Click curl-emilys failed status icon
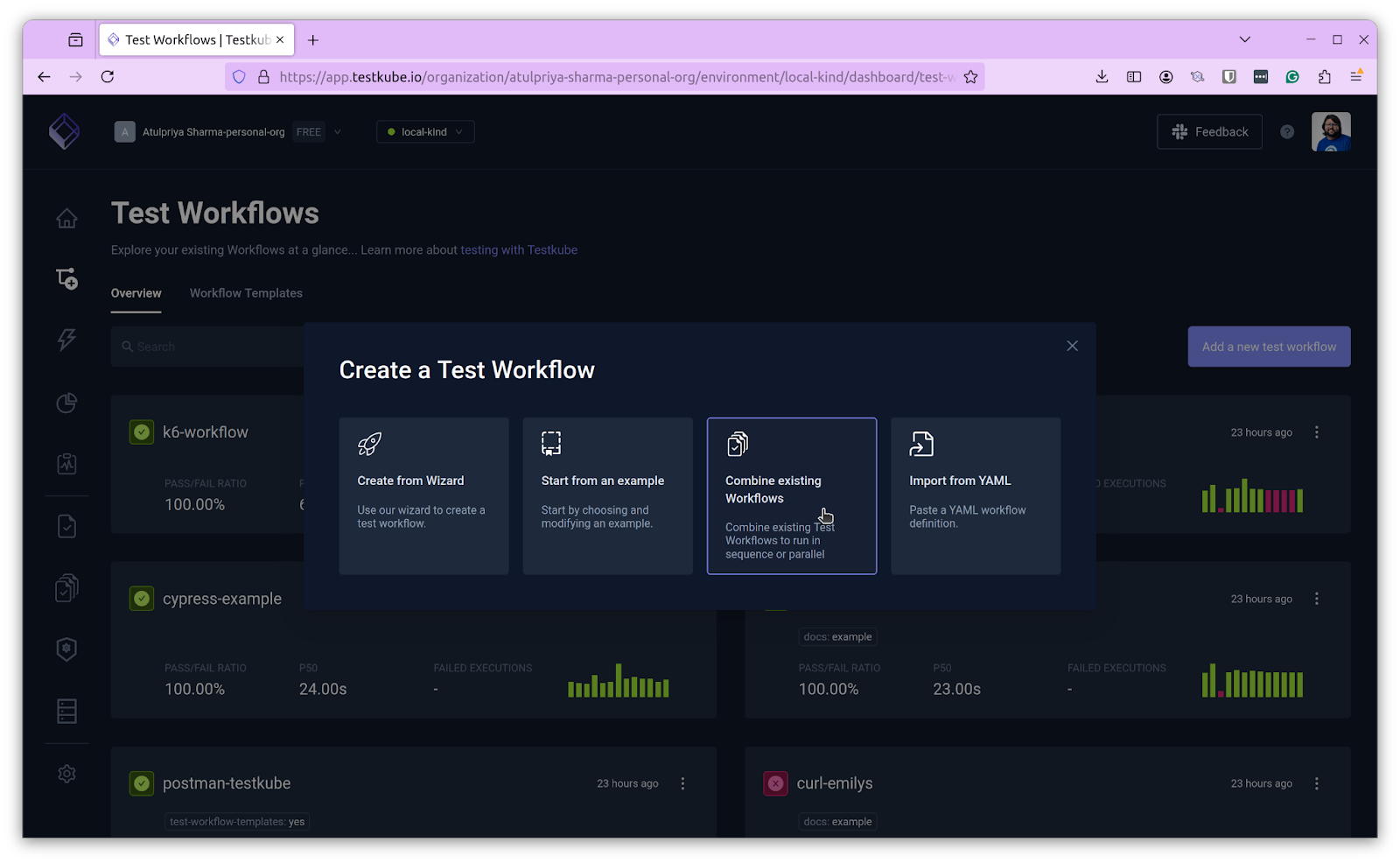Screen dimensions: 1400x863 click(775, 783)
